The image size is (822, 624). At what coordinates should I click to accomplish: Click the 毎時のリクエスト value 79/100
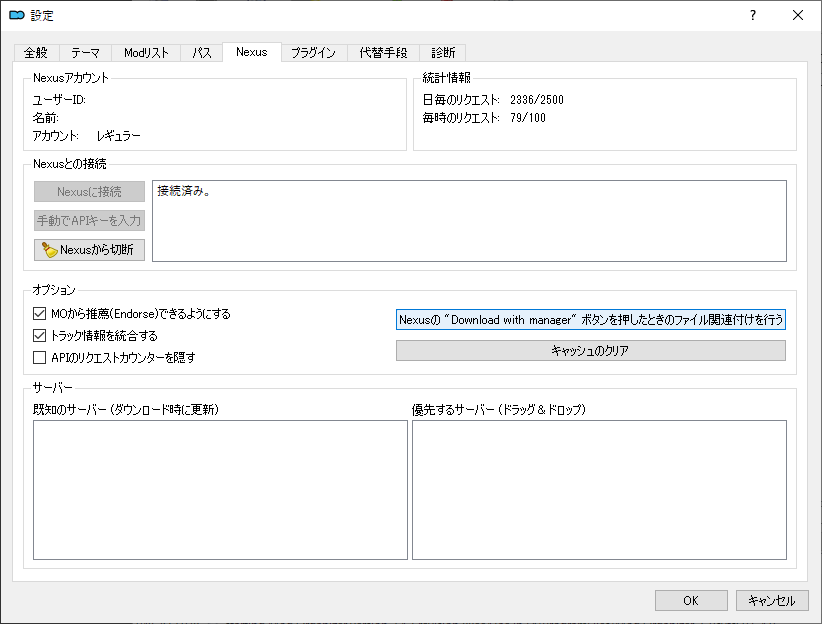[x=528, y=117]
